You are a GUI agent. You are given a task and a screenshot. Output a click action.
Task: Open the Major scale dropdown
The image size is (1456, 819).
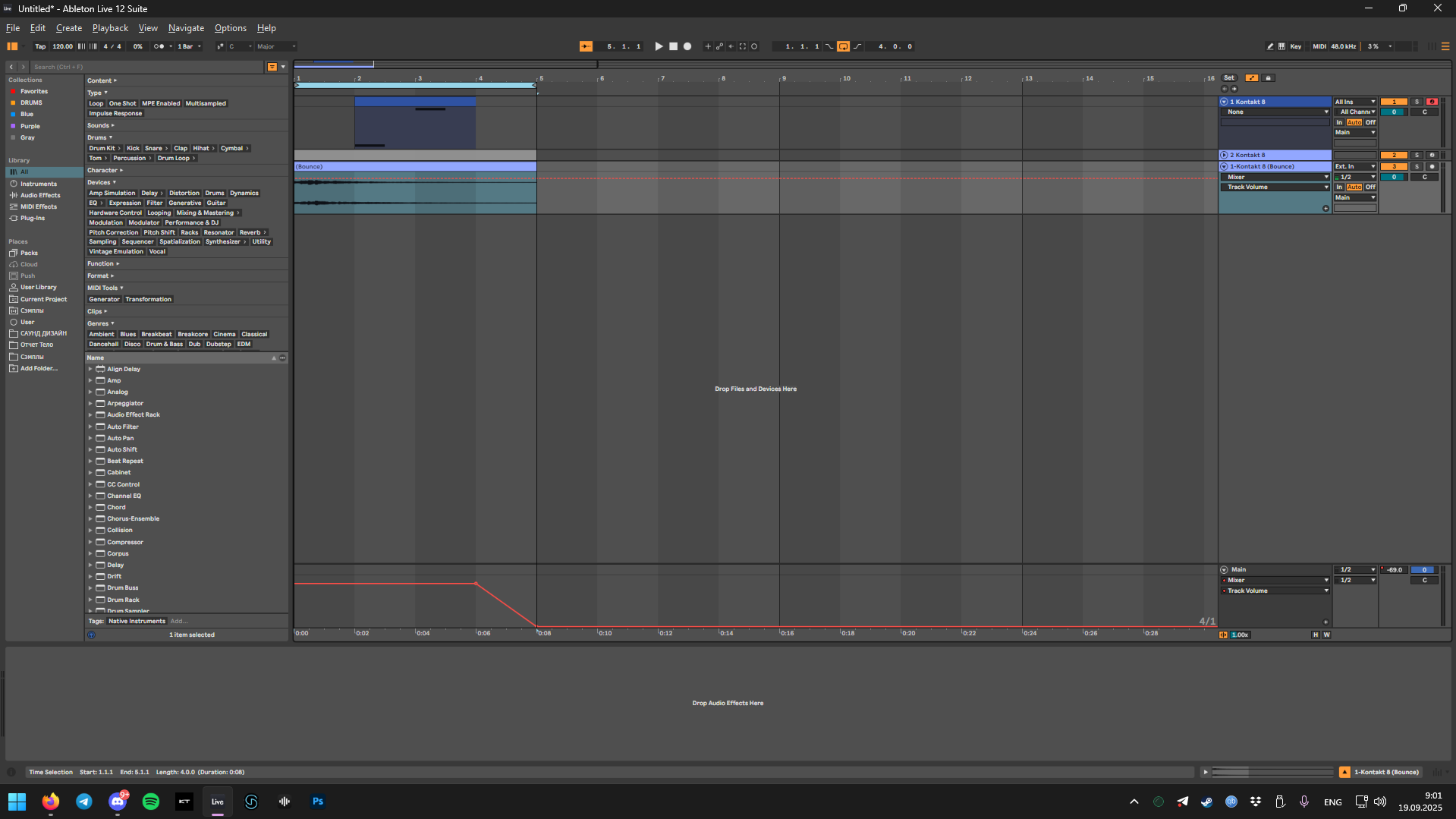(276, 46)
